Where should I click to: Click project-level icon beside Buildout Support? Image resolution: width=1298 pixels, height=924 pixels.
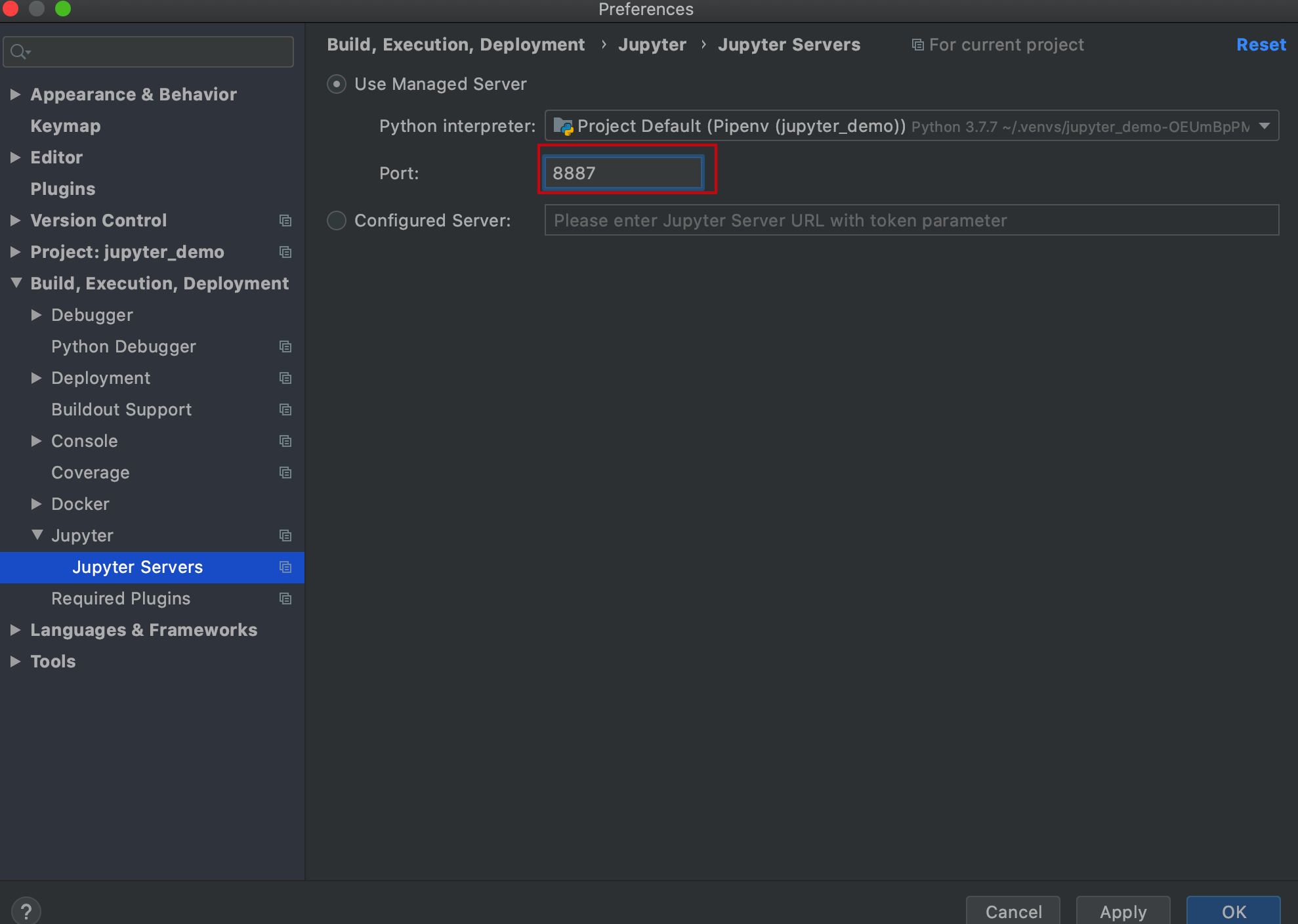pos(285,409)
